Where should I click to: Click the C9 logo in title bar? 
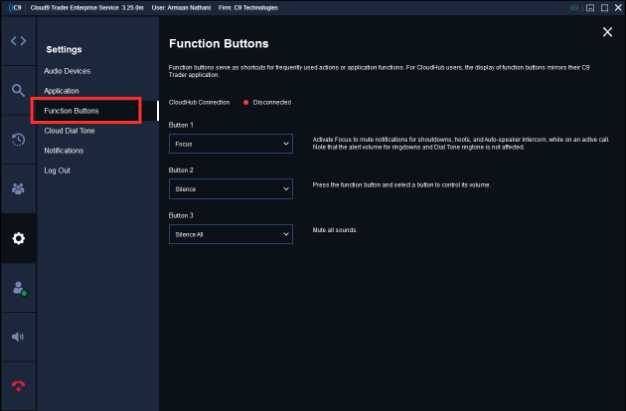click(15, 8)
